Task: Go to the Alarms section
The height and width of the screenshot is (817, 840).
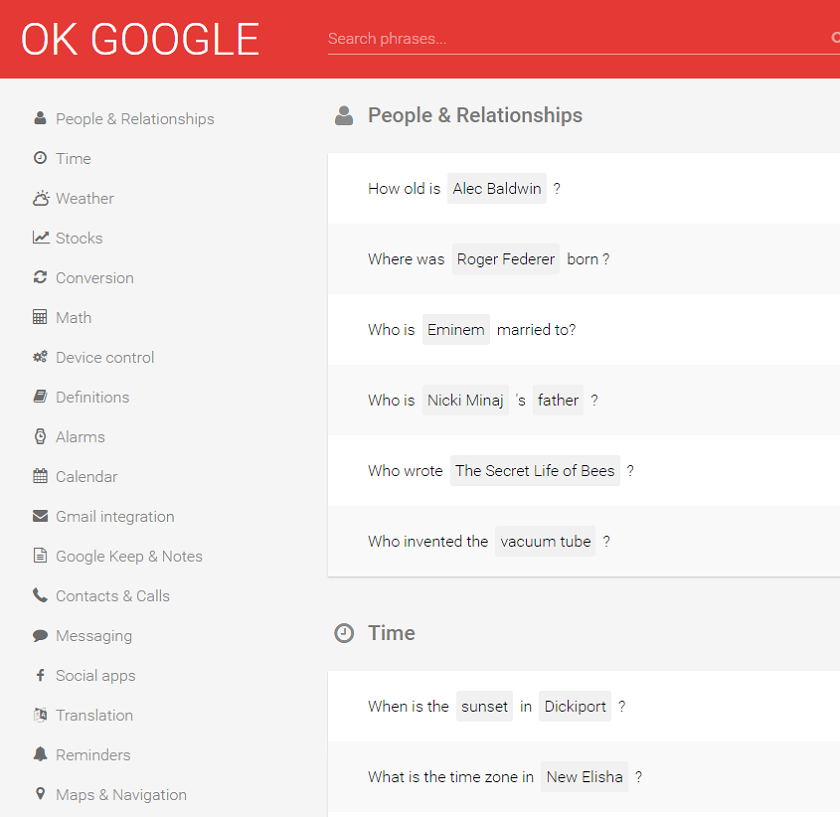Action: coord(80,437)
